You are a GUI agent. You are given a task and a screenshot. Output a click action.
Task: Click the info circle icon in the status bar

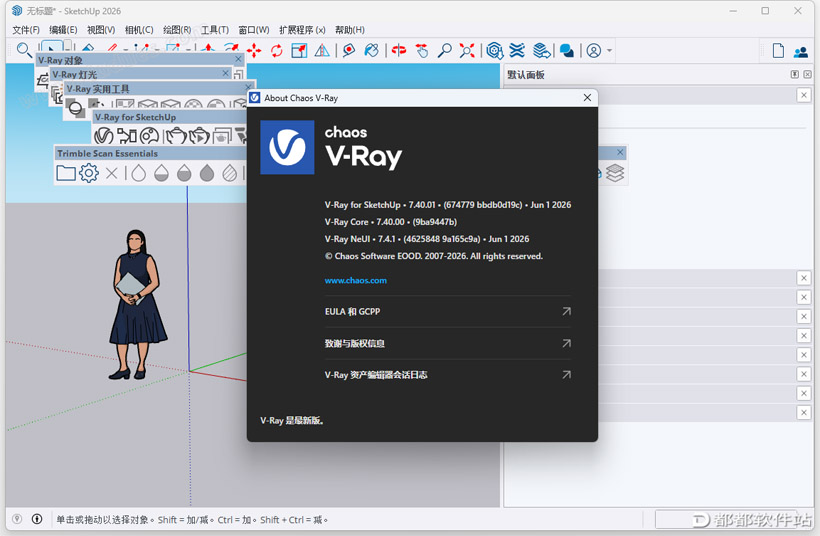[37, 519]
